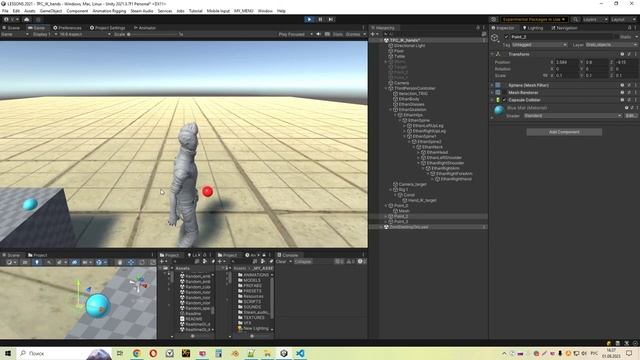Open the cloud services icon in toolbar
Image resolution: width=640 pixels, height=360 pixels.
click(27, 19)
